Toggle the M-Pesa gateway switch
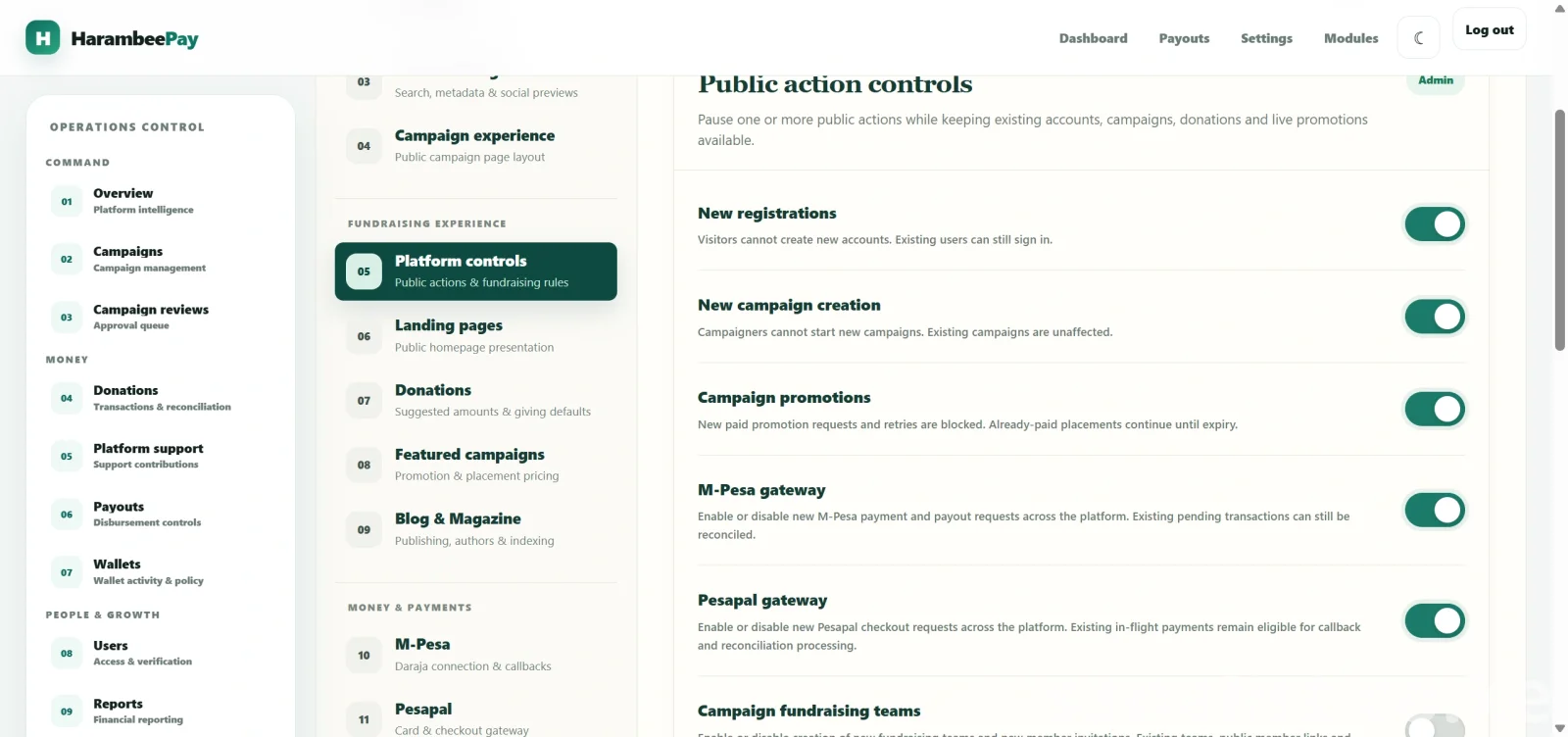 coord(1435,510)
